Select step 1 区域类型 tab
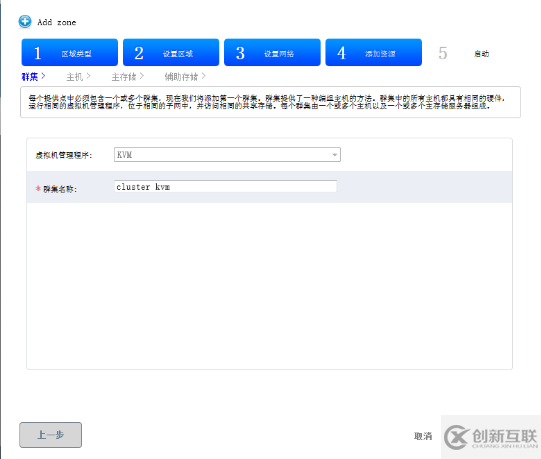Viewport: 541px width, 459px height. (70, 52)
